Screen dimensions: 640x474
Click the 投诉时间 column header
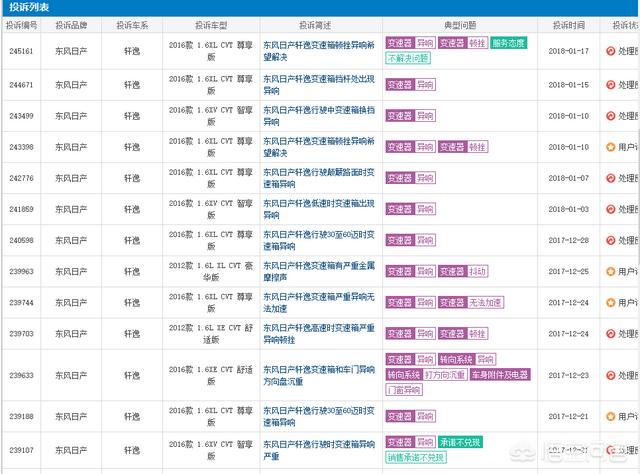point(569,25)
